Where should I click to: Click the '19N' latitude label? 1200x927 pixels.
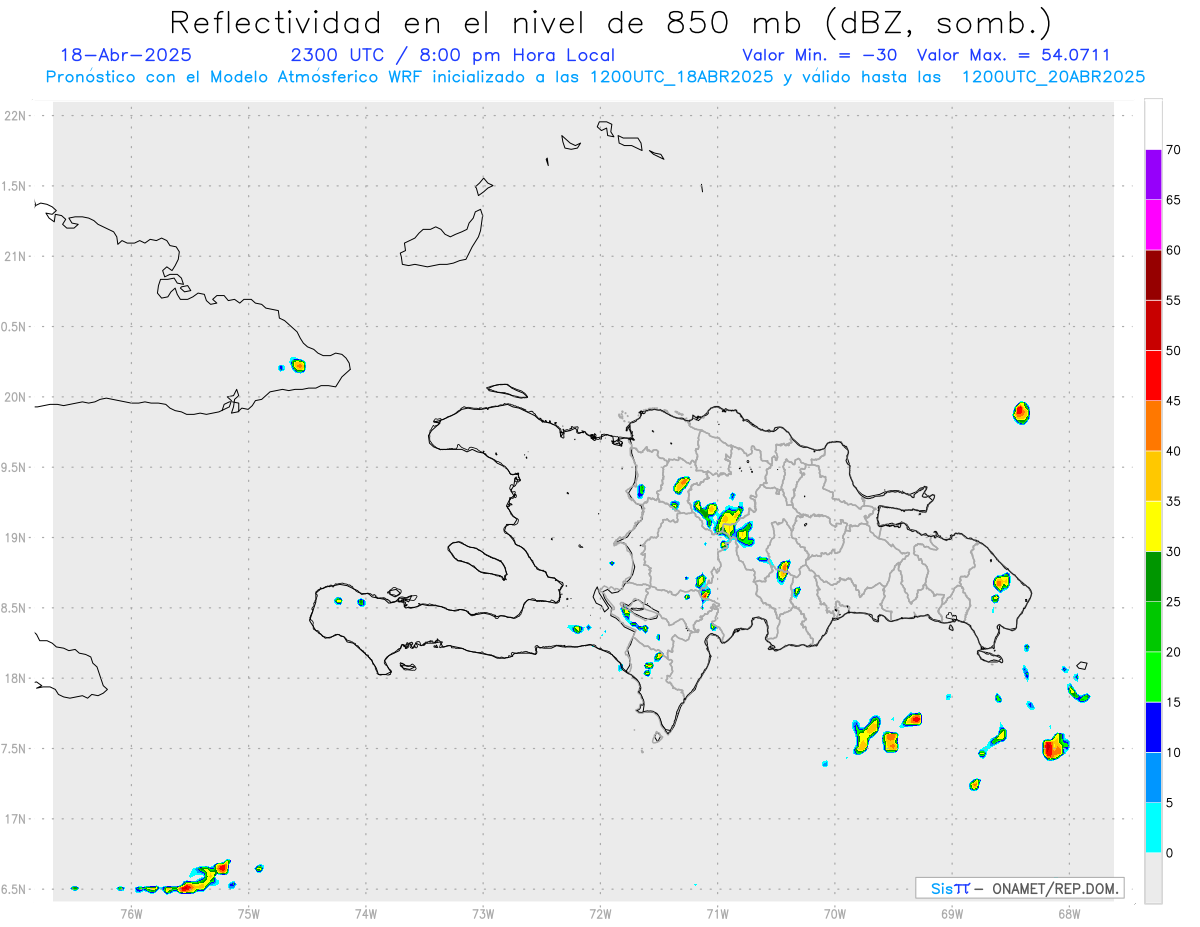point(16,537)
